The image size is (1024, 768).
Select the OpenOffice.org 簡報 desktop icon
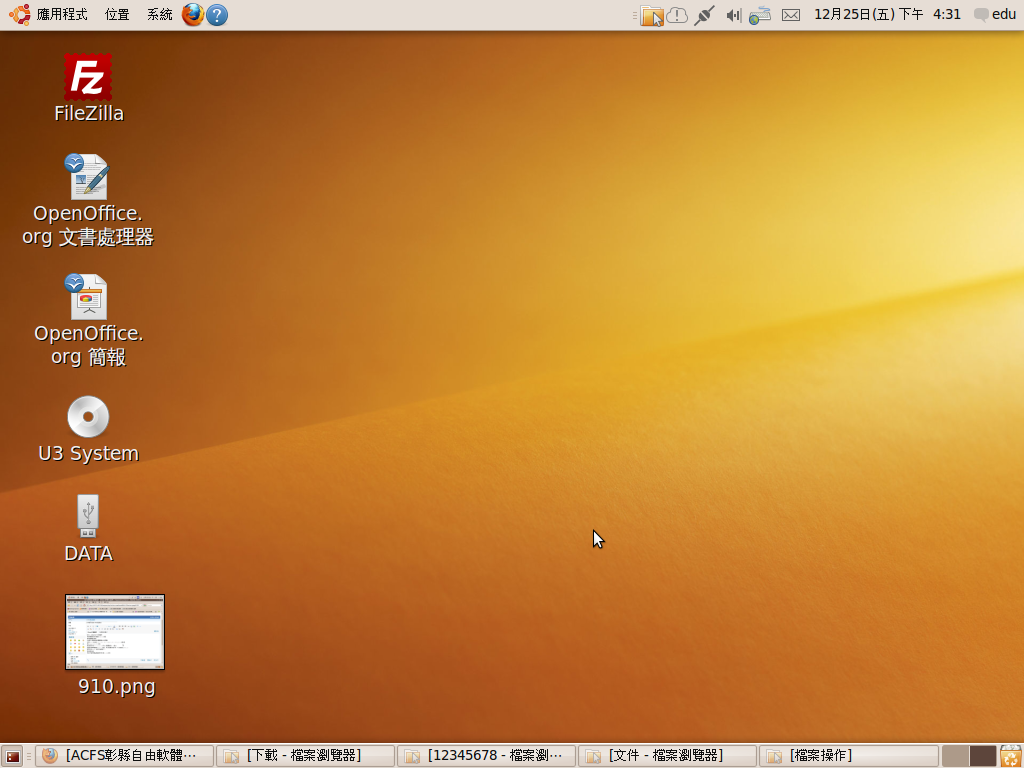[88, 298]
